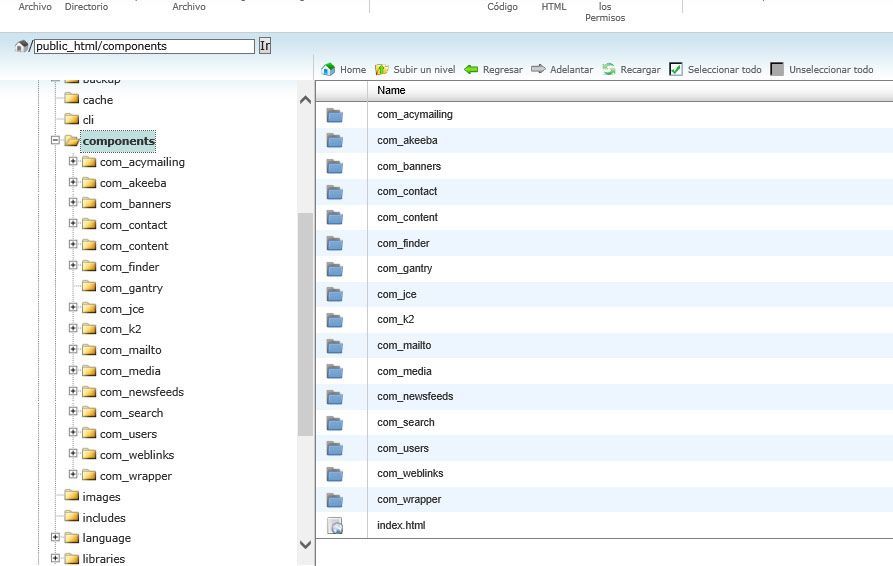
Task: Select com_wrapper folder icon in file list
Action: [x=335, y=500]
